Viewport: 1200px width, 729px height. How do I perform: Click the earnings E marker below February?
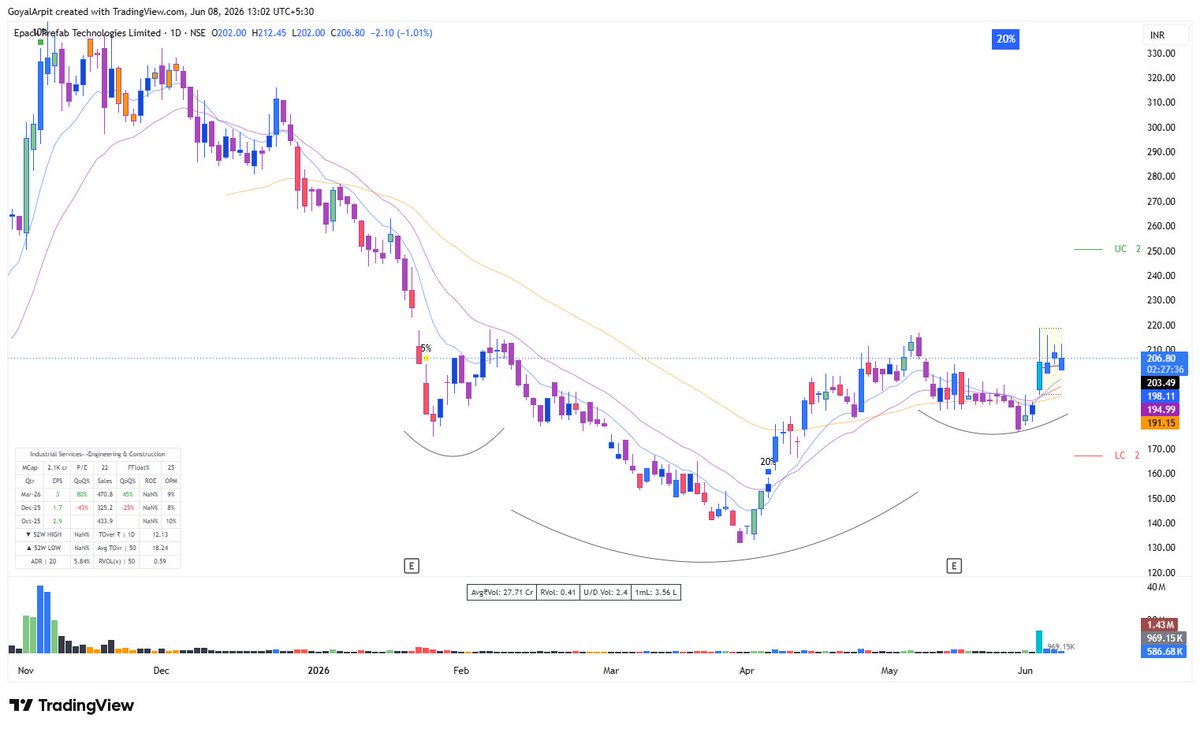click(x=411, y=566)
